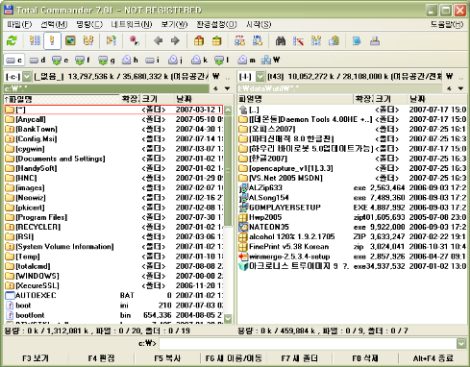Select drive i button
The image size is (470, 367).
(152, 60)
